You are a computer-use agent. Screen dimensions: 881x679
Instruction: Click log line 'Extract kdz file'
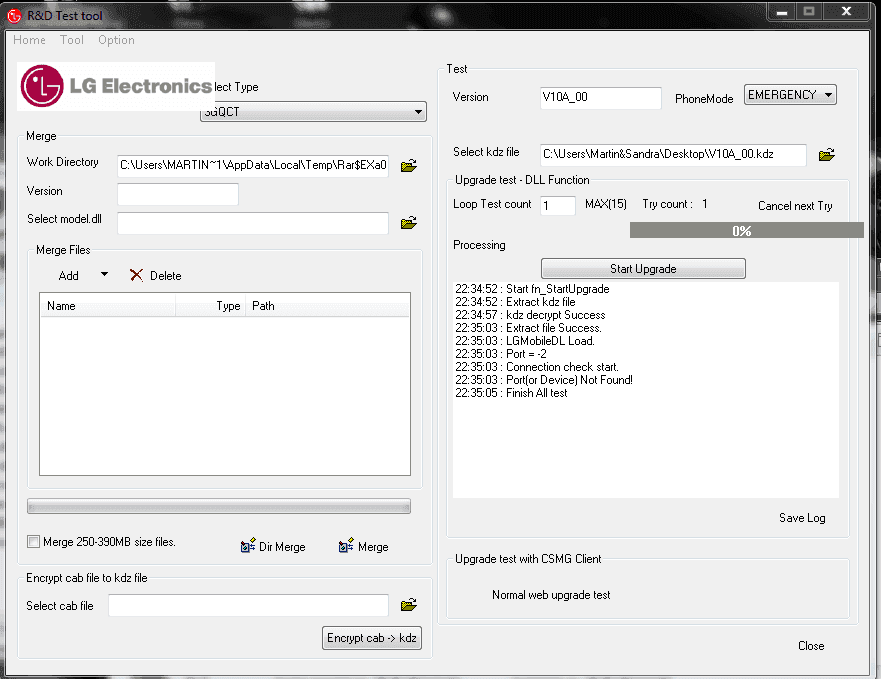(x=515, y=302)
